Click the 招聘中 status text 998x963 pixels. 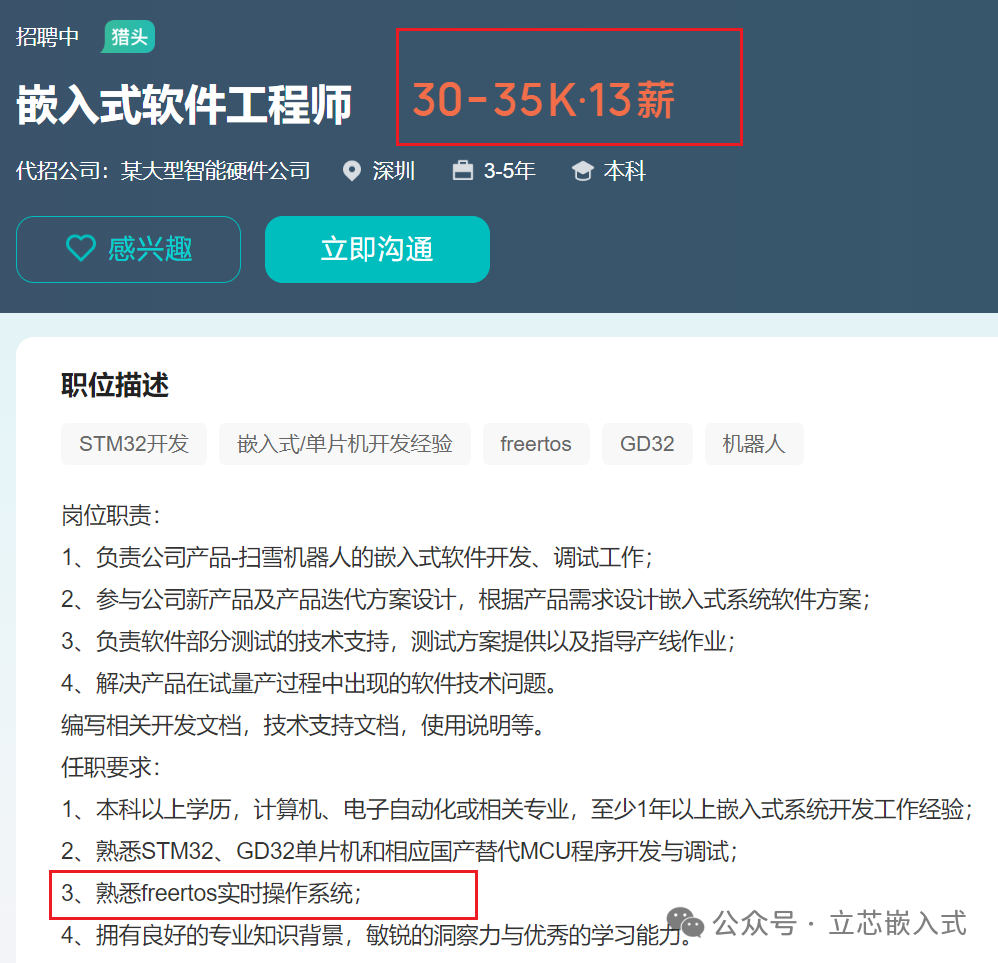pyautogui.click(x=47, y=37)
